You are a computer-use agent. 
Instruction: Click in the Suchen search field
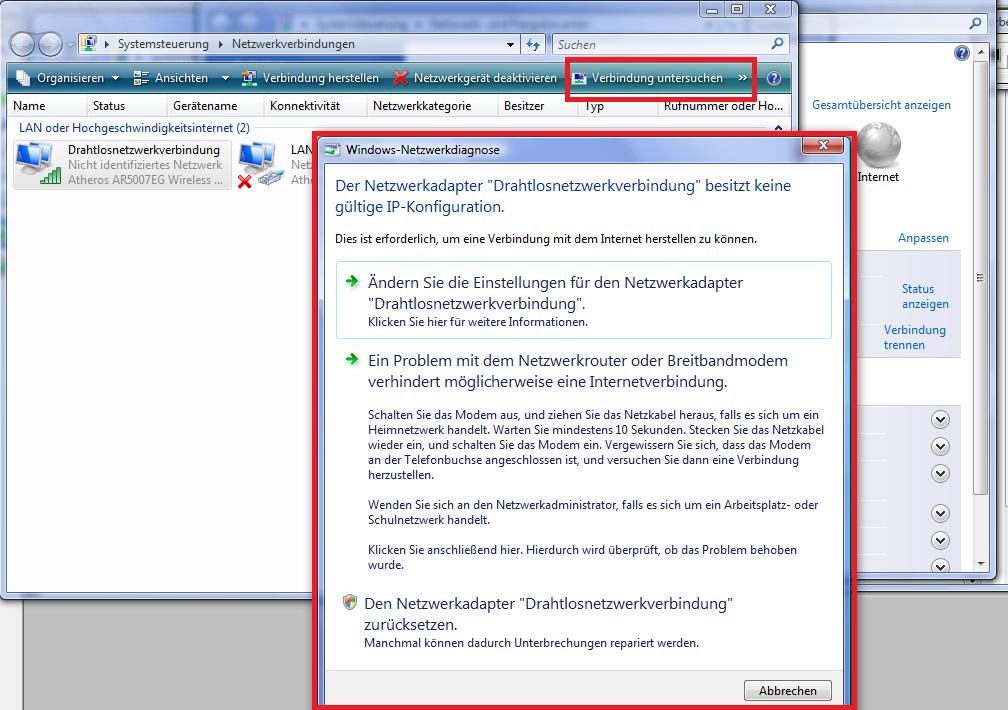(x=660, y=44)
